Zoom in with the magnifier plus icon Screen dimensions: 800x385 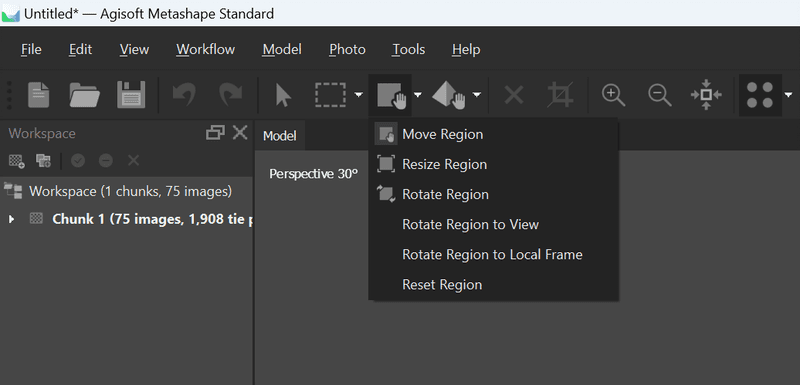coord(613,95)
